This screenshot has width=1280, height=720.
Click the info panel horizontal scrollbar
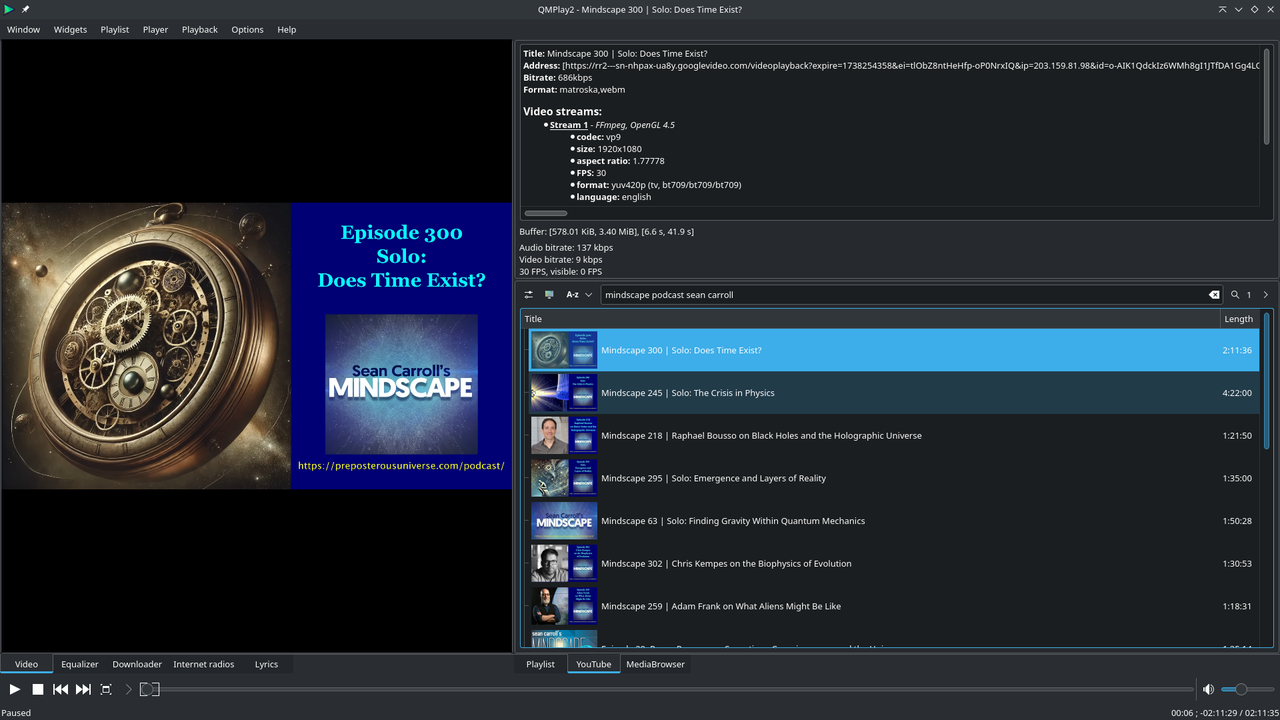point(545,213)
